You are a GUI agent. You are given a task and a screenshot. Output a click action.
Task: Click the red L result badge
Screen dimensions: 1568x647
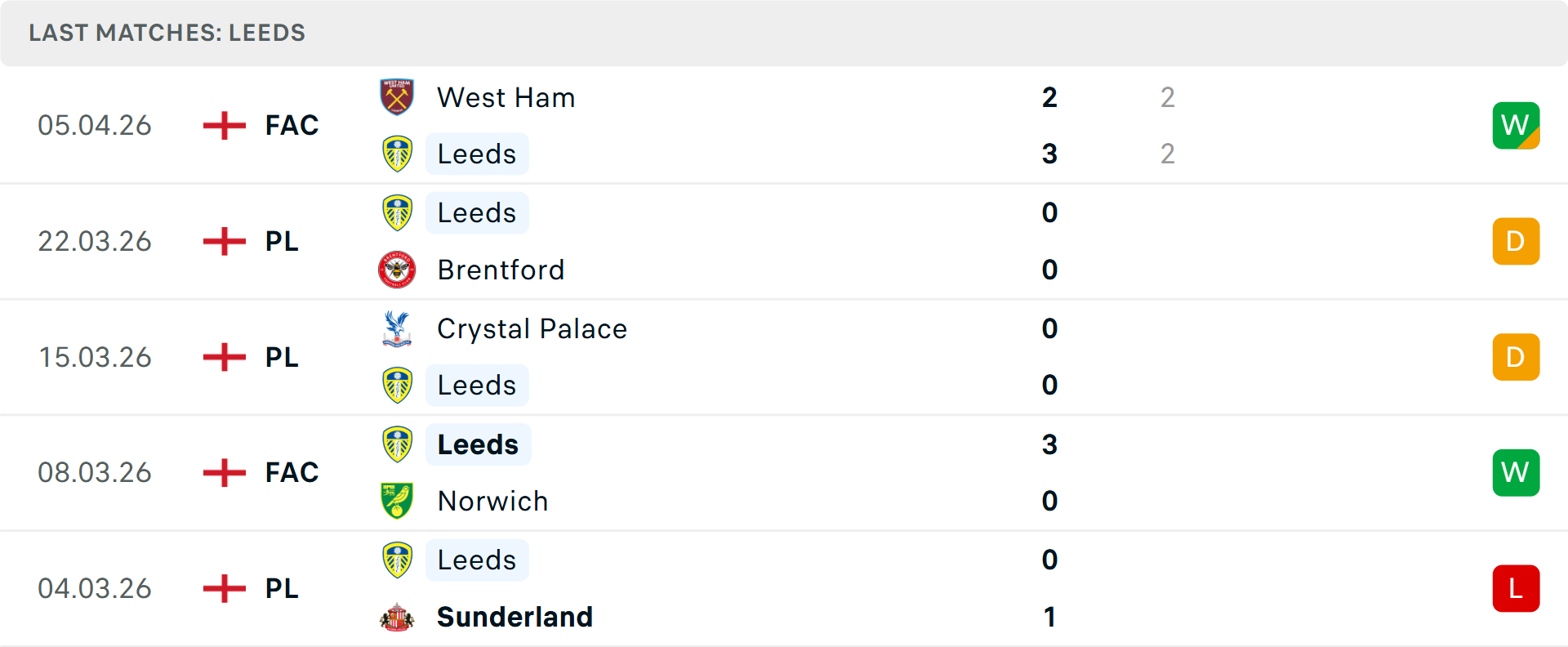point(1516,588)
